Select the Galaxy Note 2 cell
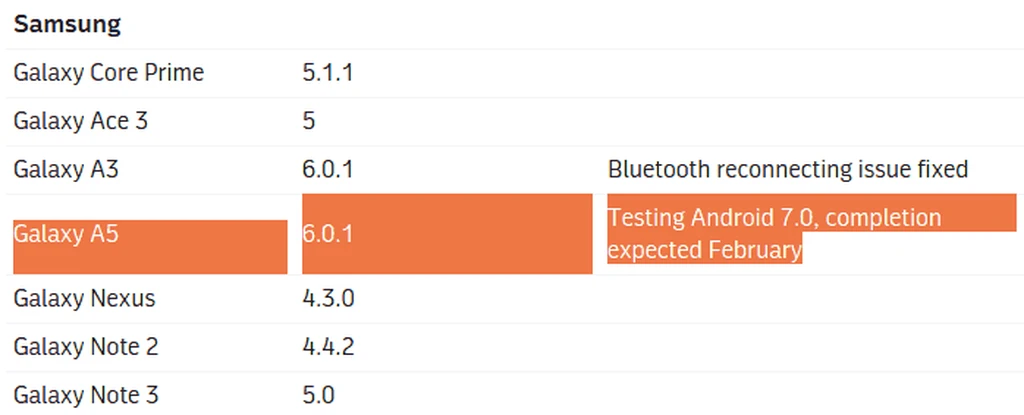The width and height of the screenshot is (1024, 415). point(86,347)
